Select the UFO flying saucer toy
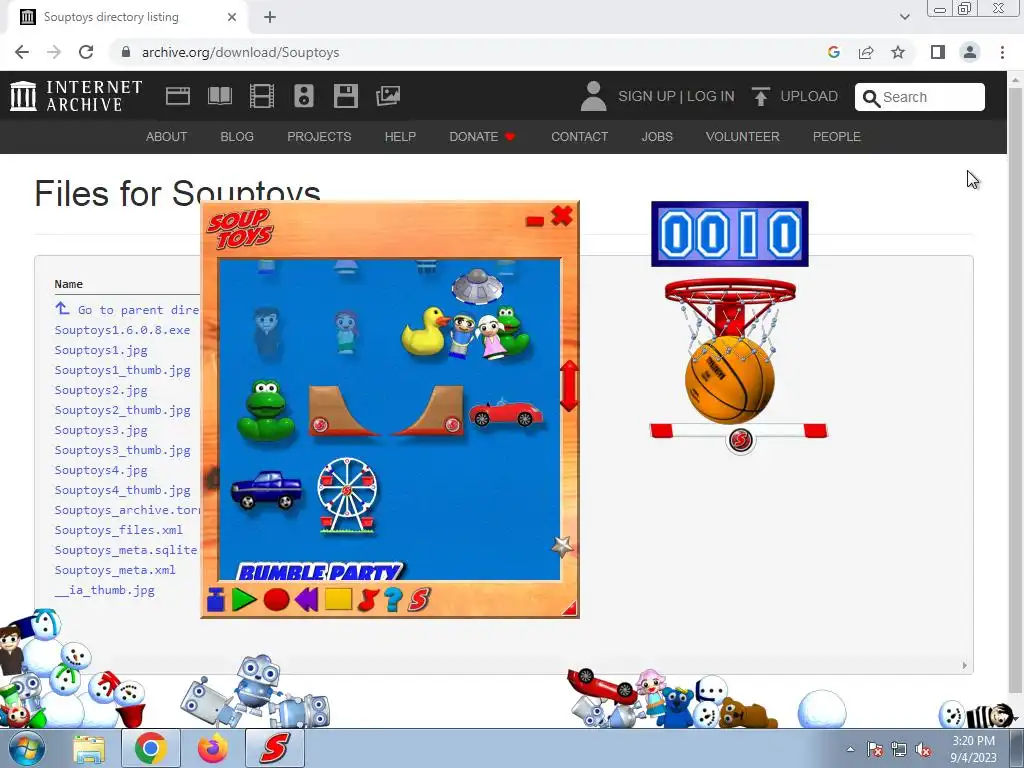The width and height of the screenshot is (1024, 768). 477,285
